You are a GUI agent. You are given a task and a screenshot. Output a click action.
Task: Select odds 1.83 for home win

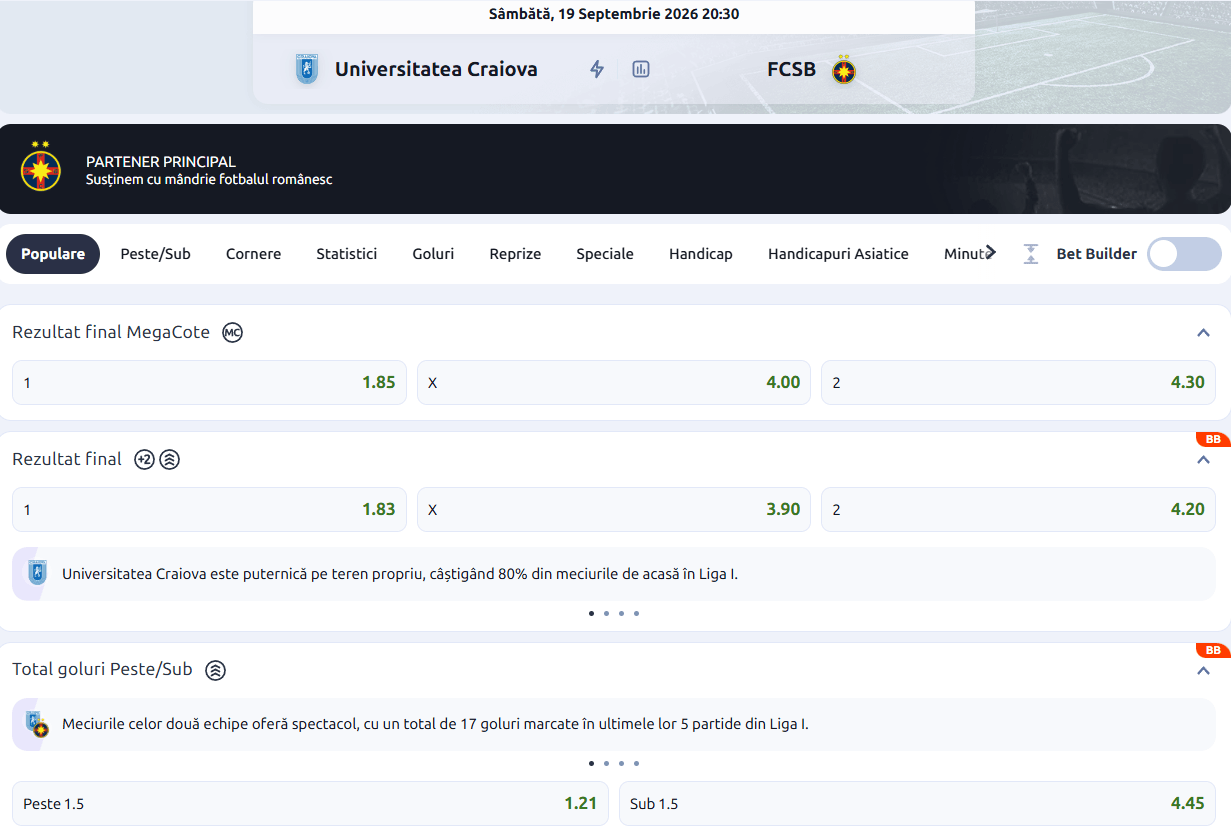(x=209, y=509)
